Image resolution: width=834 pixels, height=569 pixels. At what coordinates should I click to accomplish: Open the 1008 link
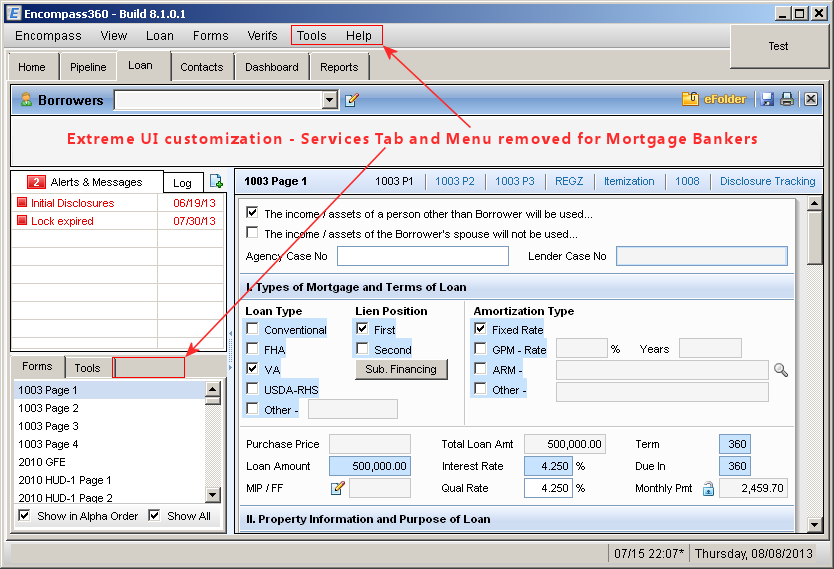[687, 181]
